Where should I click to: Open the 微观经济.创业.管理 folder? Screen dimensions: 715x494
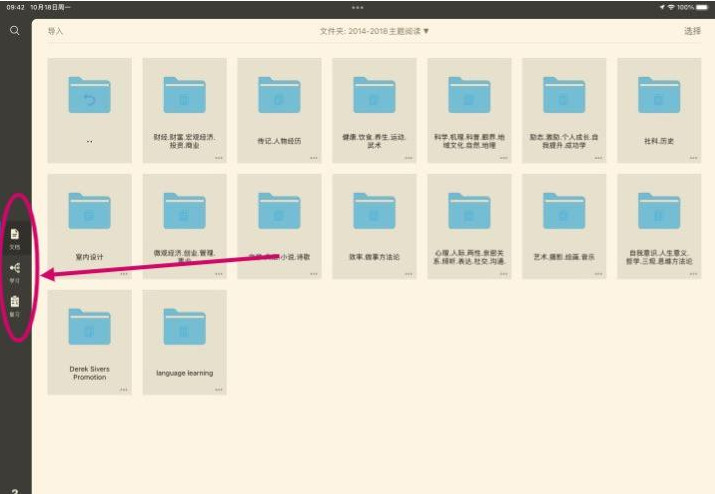click(184, 226)
